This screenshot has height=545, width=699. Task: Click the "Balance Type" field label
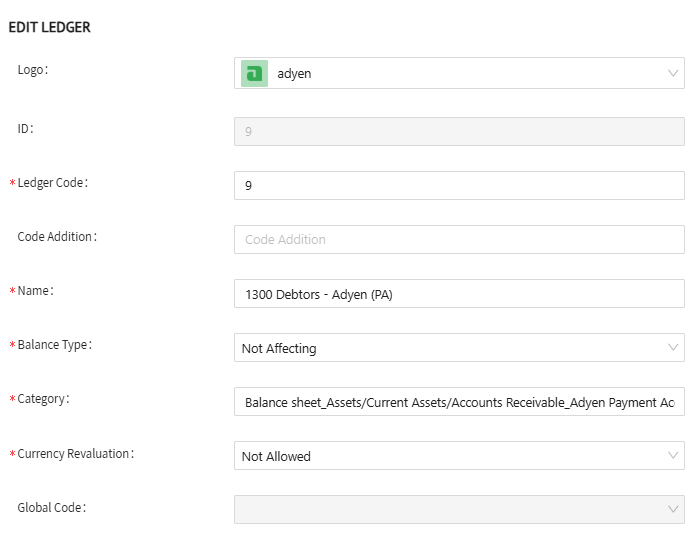pyautogui.click(x=54, y=345)
